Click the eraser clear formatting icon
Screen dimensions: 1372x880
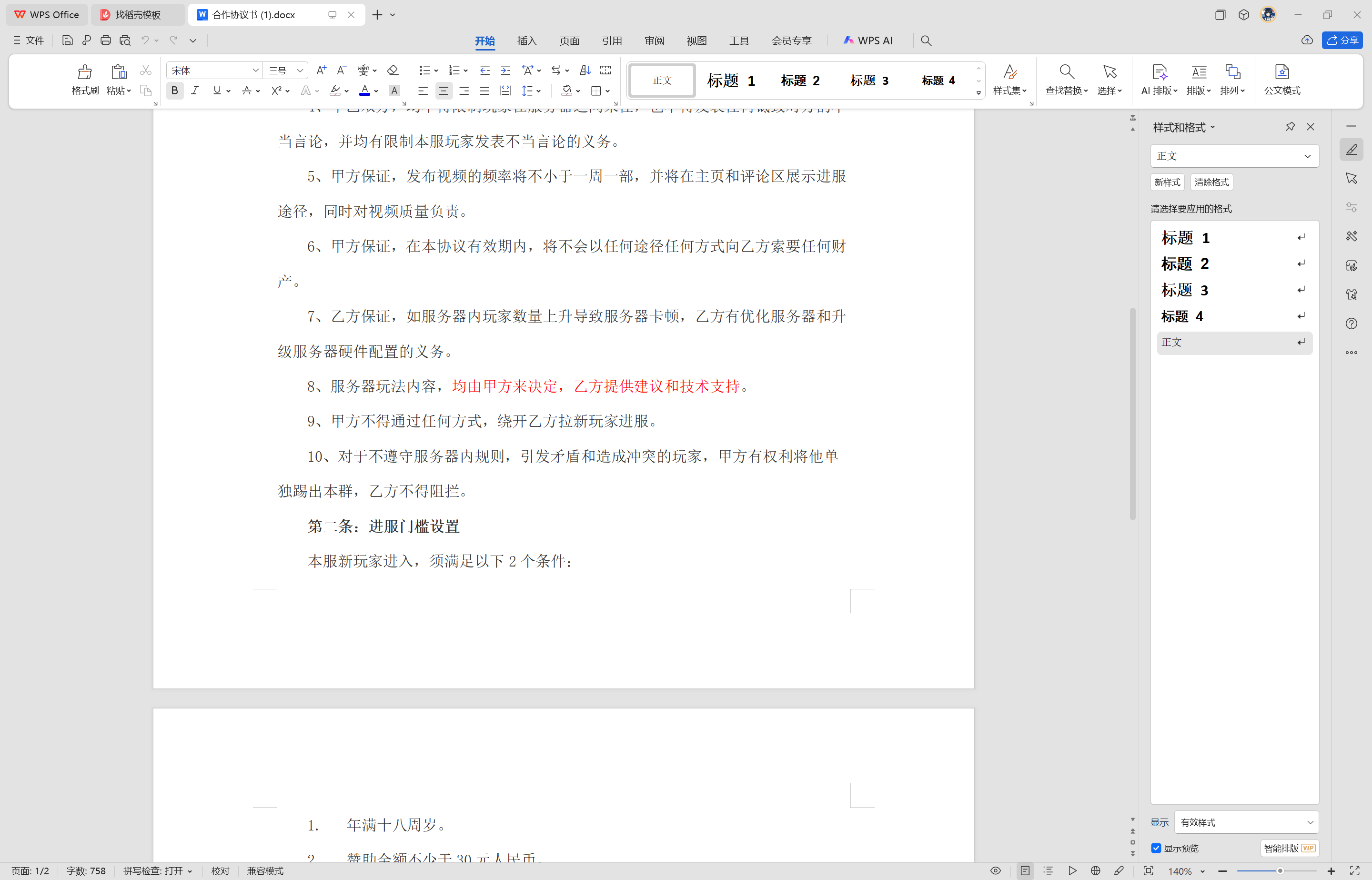pos(393,71)
